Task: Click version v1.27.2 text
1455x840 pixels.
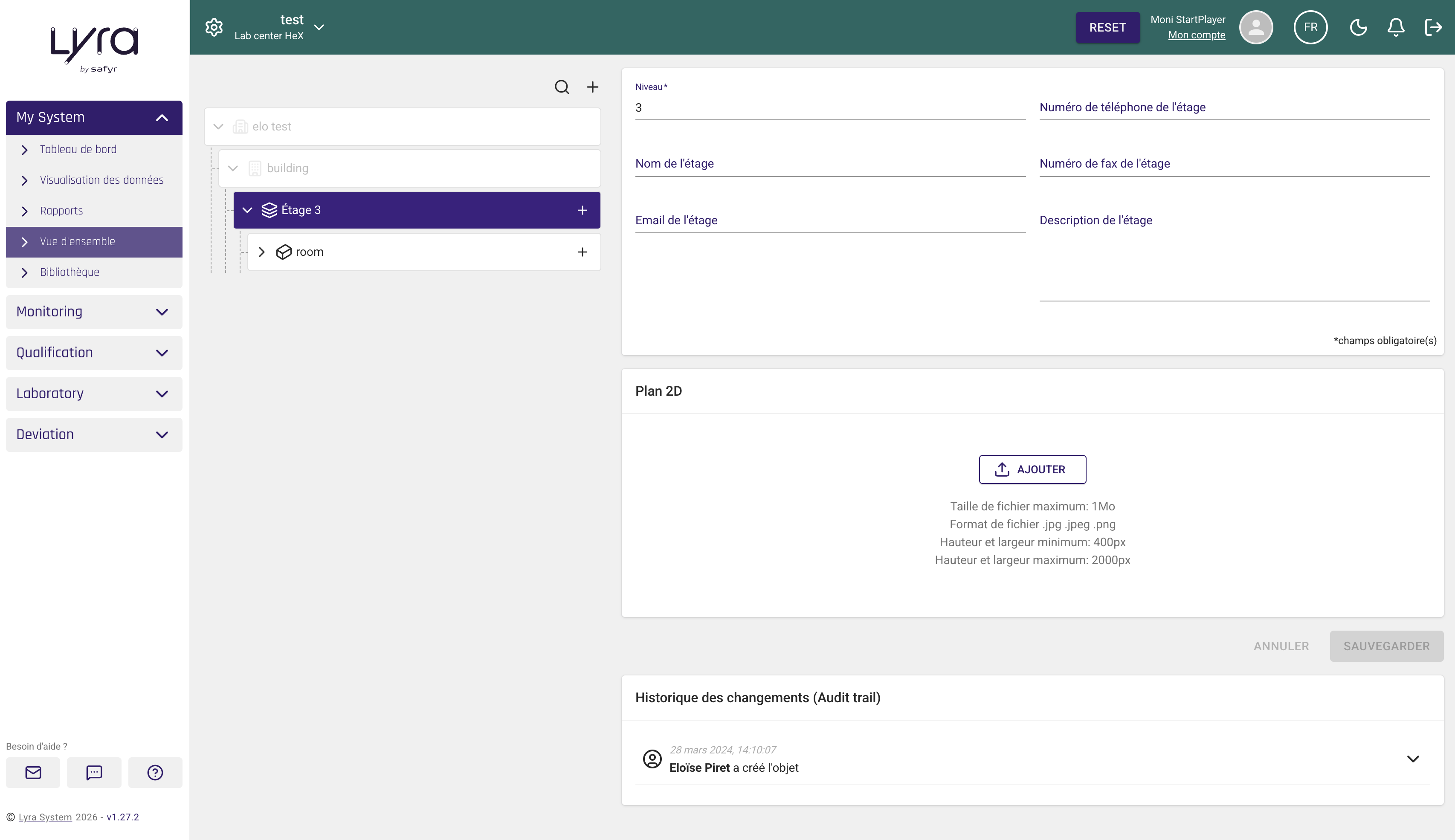Action: [123, 817]
